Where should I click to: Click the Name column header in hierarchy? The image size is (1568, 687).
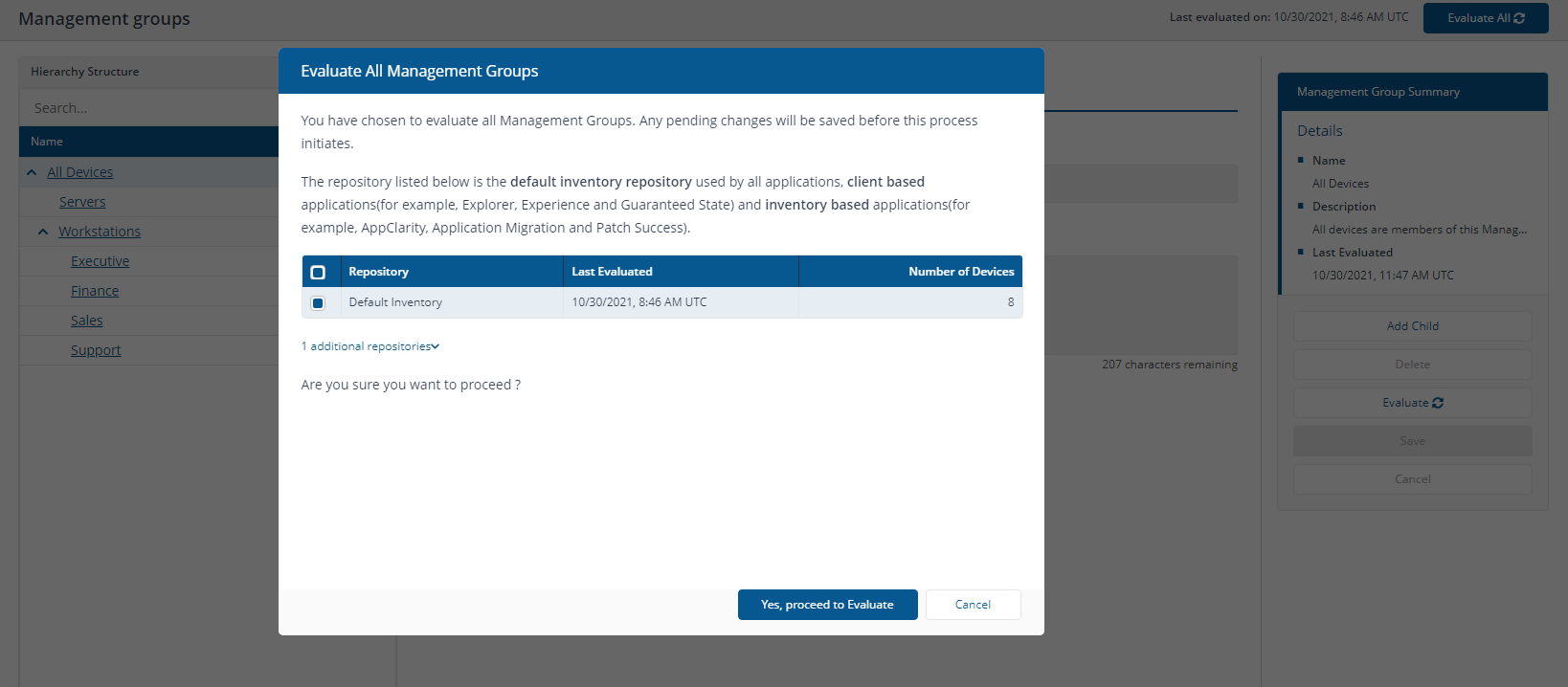pos(47,142)
